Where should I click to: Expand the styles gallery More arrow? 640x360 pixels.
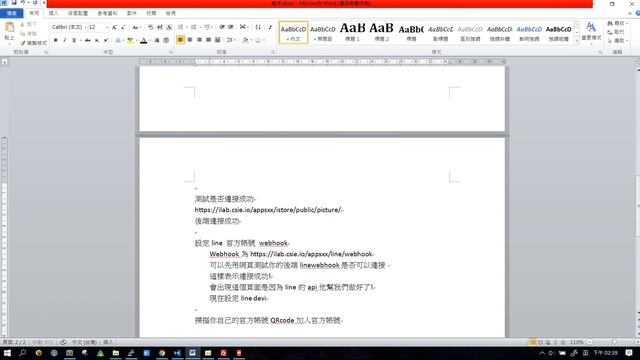pos(577,41)
